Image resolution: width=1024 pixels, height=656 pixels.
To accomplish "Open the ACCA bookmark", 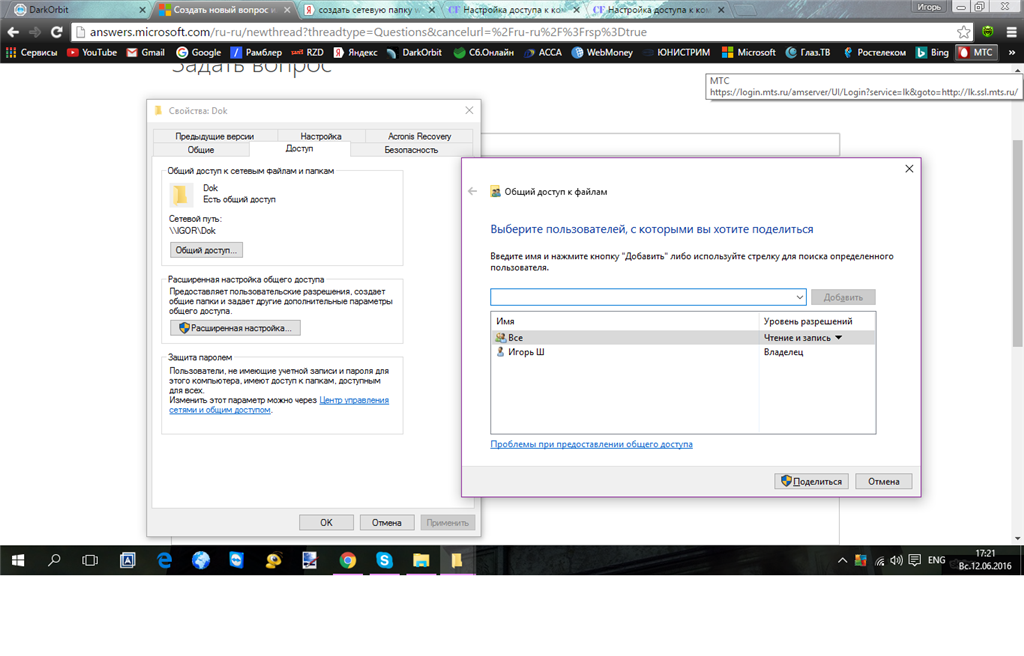I will point(543,52).
